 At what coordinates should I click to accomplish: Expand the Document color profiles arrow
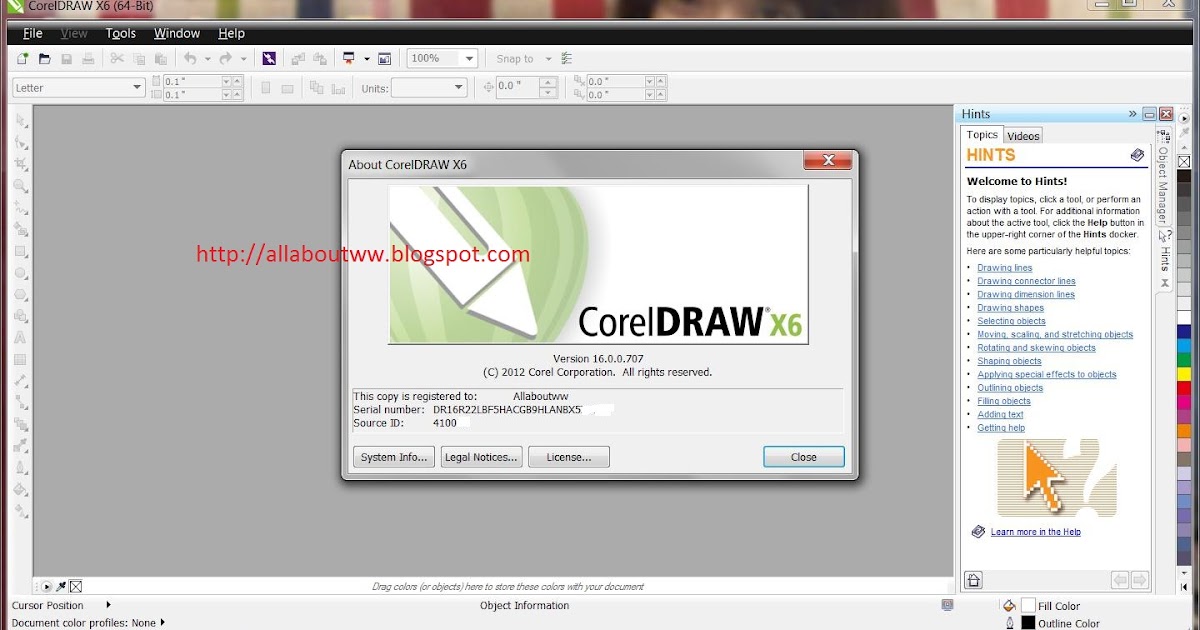164,622
